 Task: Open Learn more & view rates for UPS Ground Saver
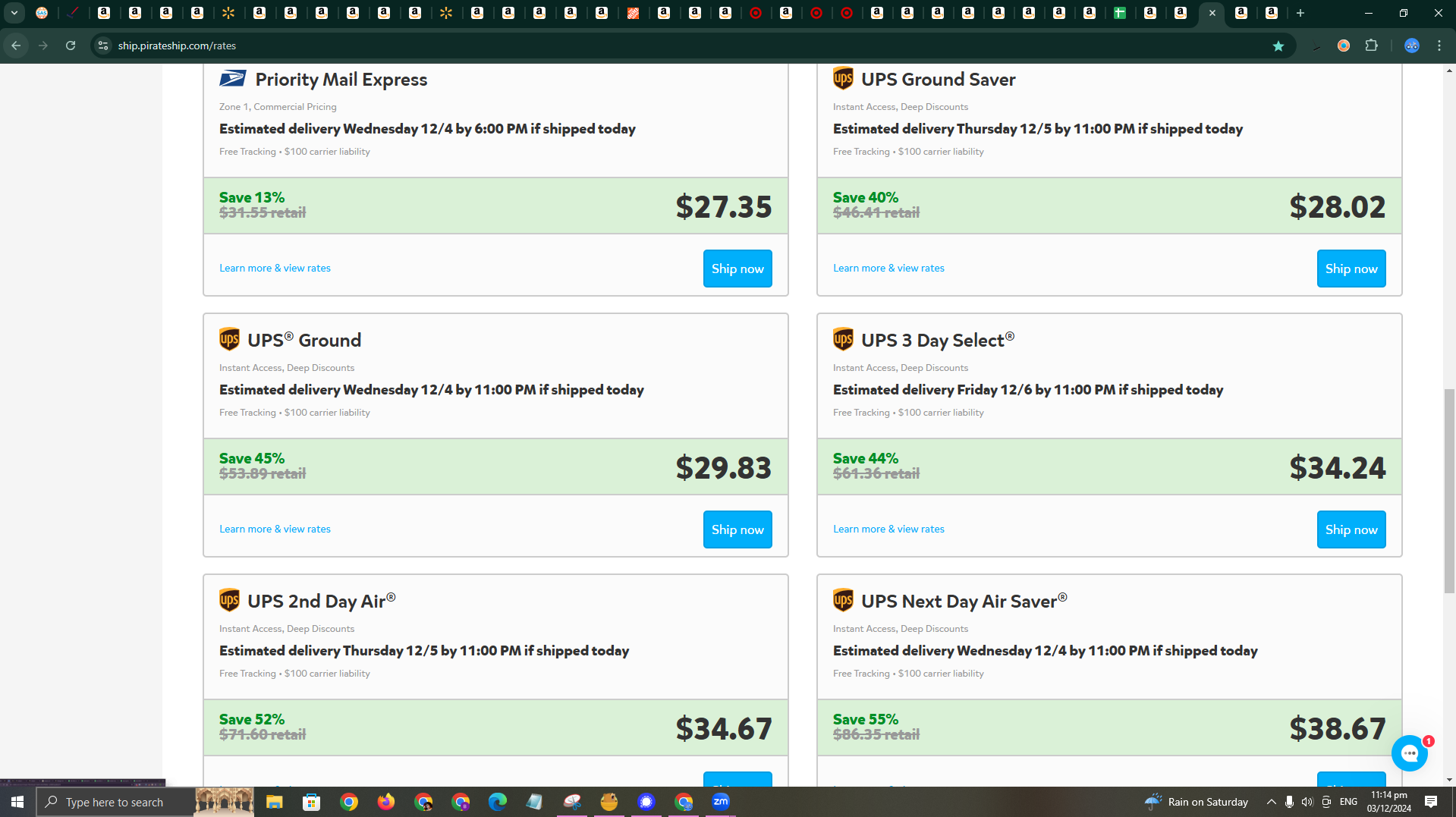coord(888,268)
